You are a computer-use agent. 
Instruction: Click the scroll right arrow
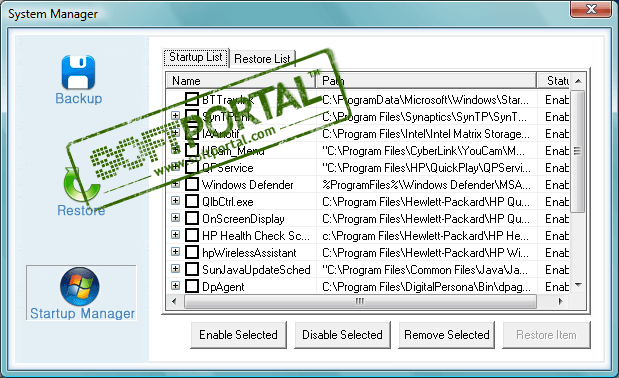(x=560, y=301)
